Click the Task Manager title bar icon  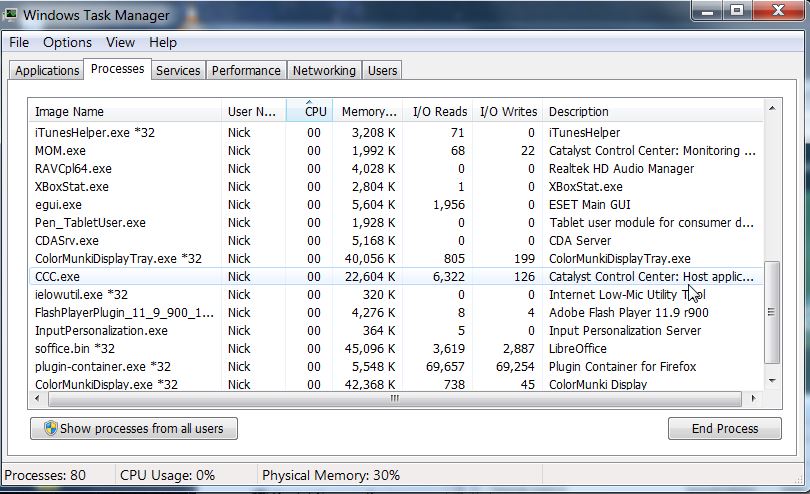click(x=11, y=15)
